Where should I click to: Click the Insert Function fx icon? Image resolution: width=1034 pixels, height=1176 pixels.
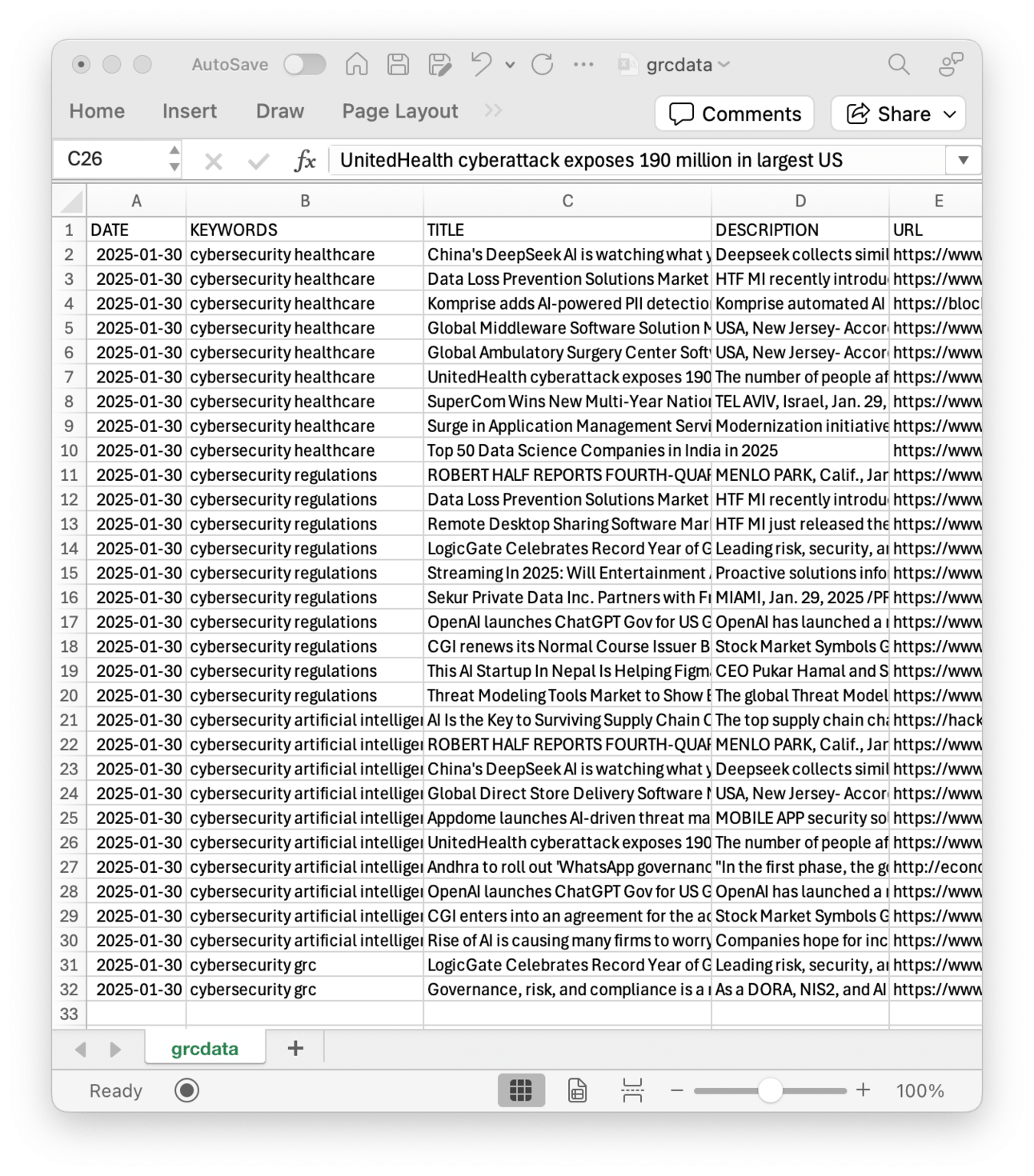pyautogui.click(x=305, y=161)
